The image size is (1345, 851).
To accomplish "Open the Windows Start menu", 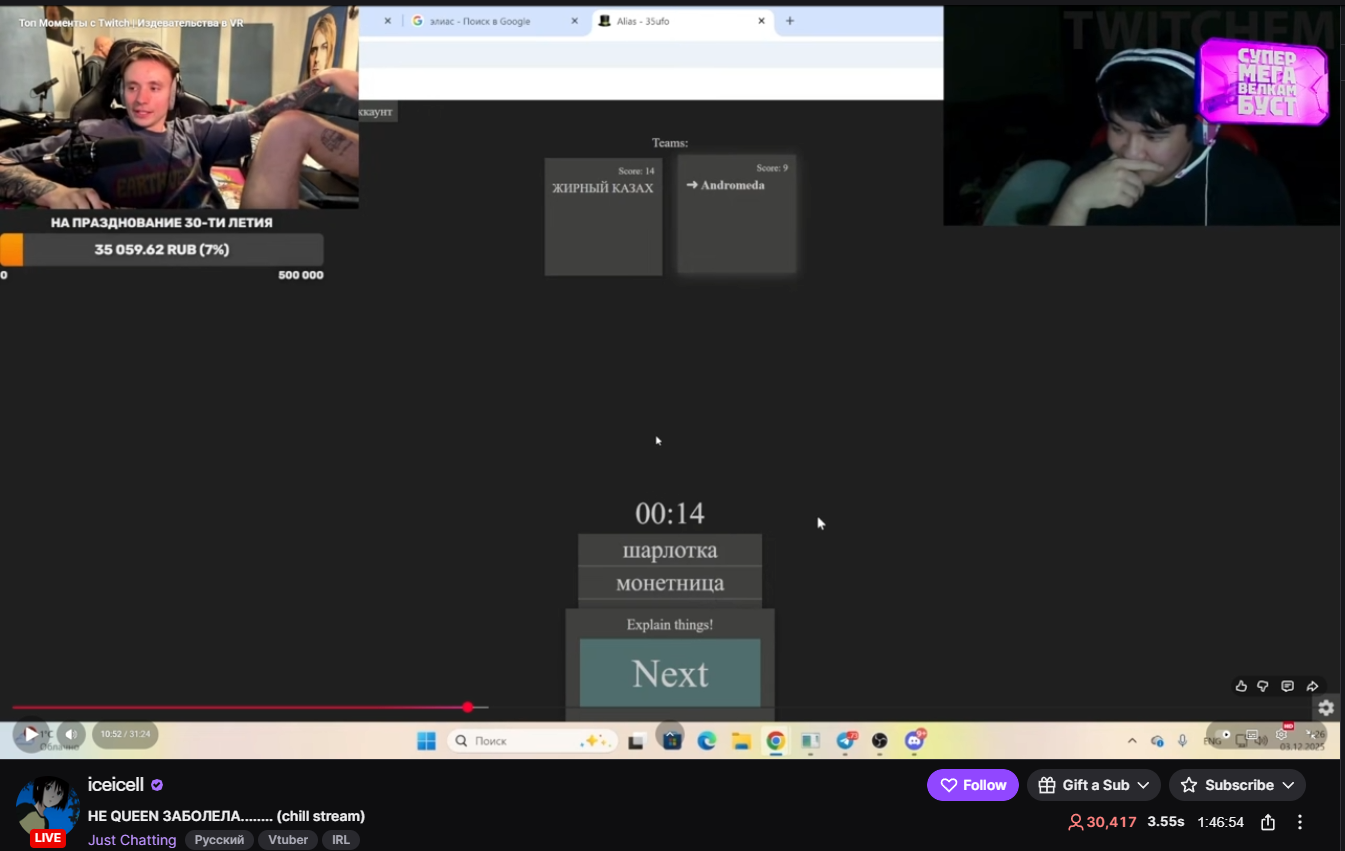I will coord(426,741).
